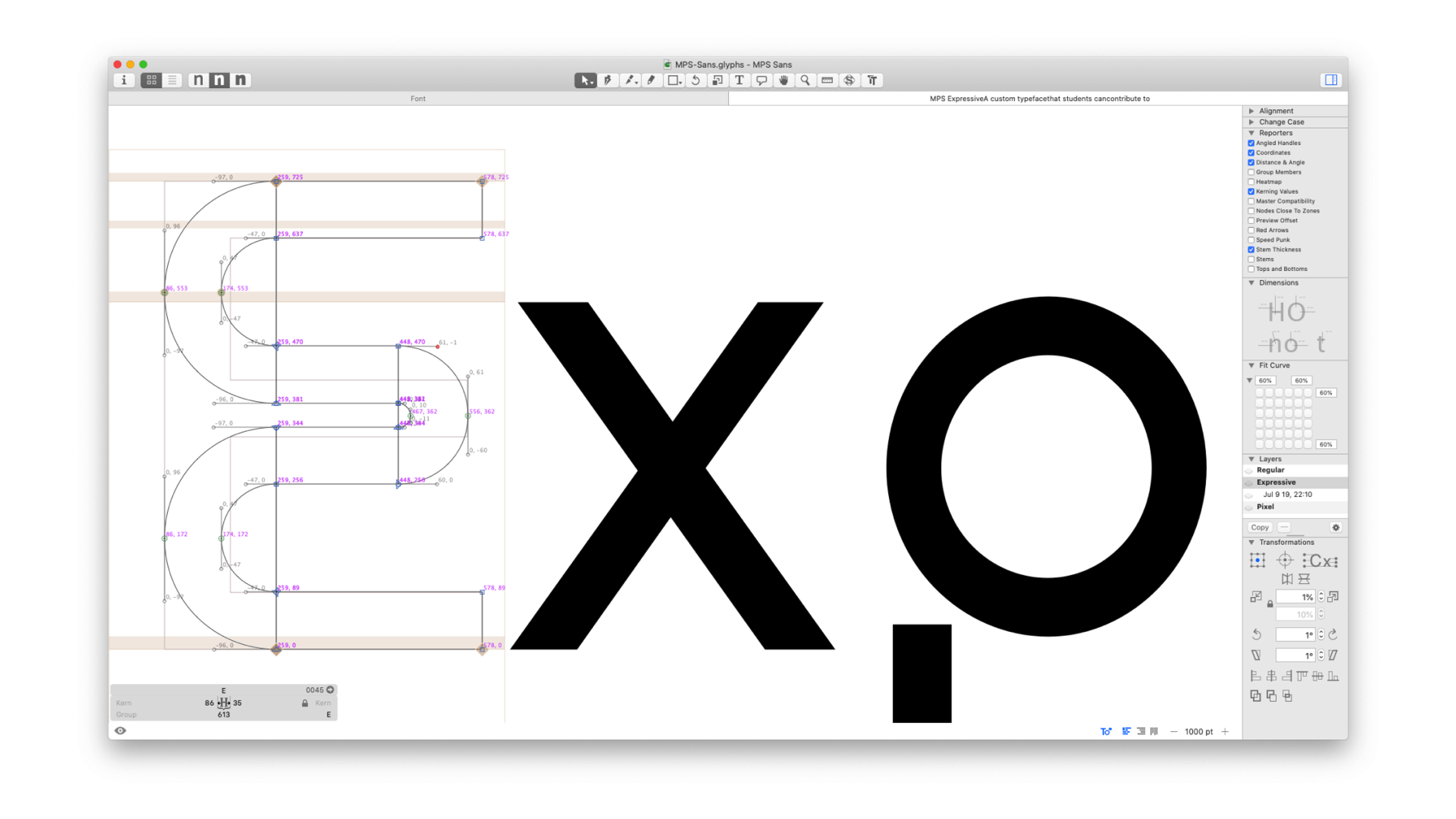Select the Regular master layer

click(x=1295, y=470)
